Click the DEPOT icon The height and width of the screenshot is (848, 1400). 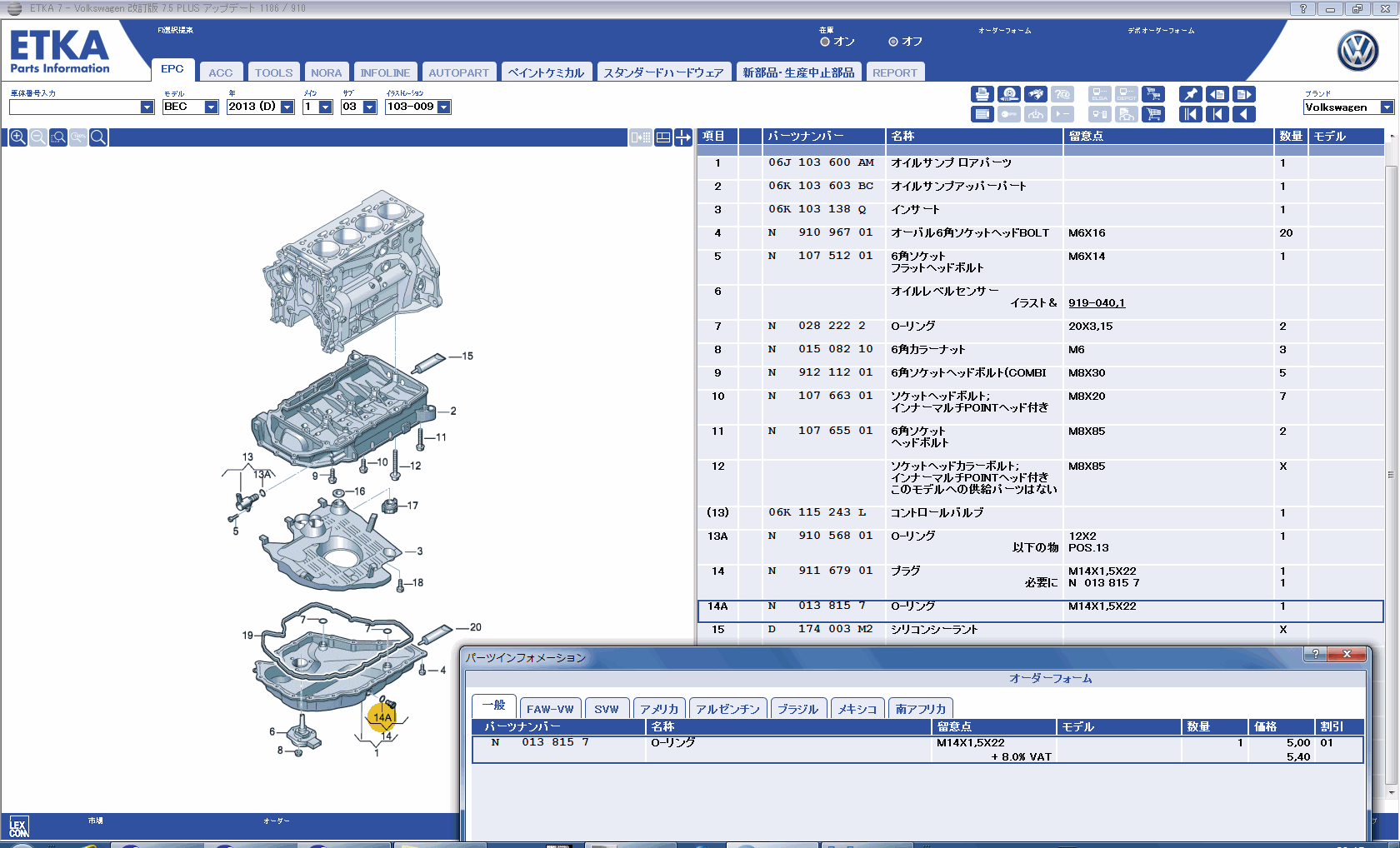point(1127,94)
